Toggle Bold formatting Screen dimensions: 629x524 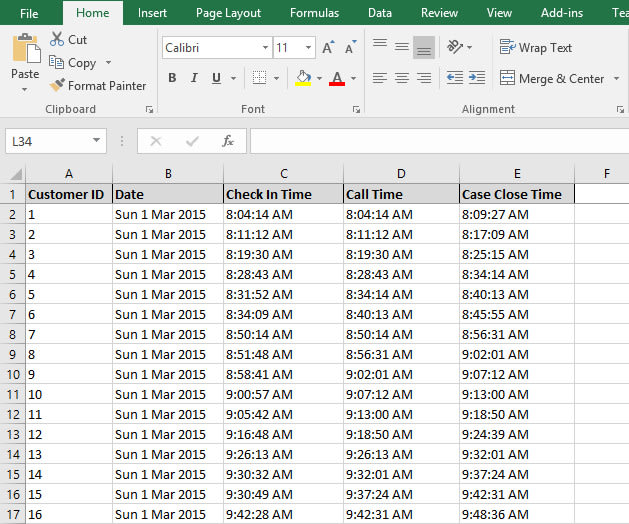pyautogui.click(x=172, y=78)
